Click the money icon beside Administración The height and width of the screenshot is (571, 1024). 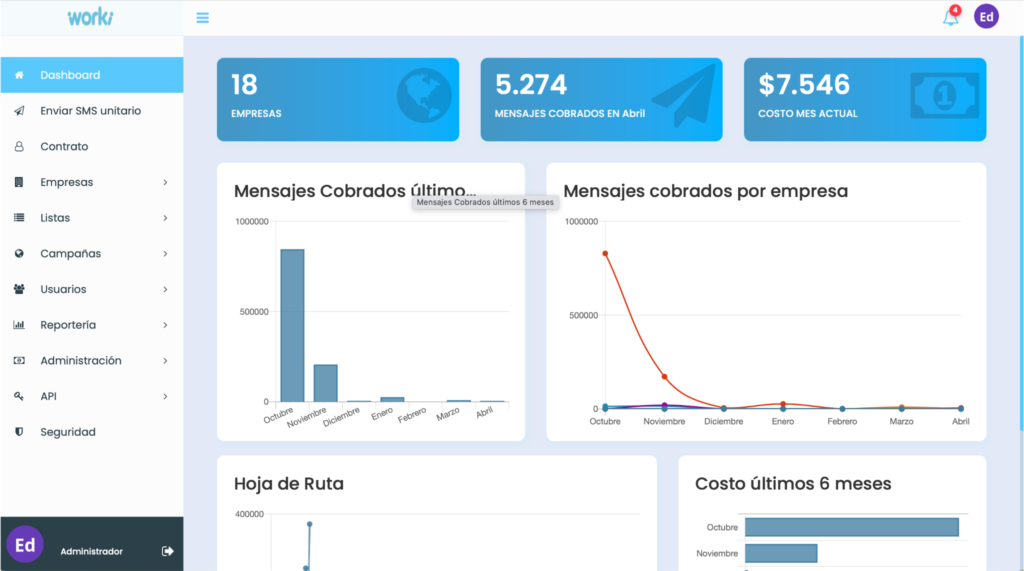click(19, 361)
